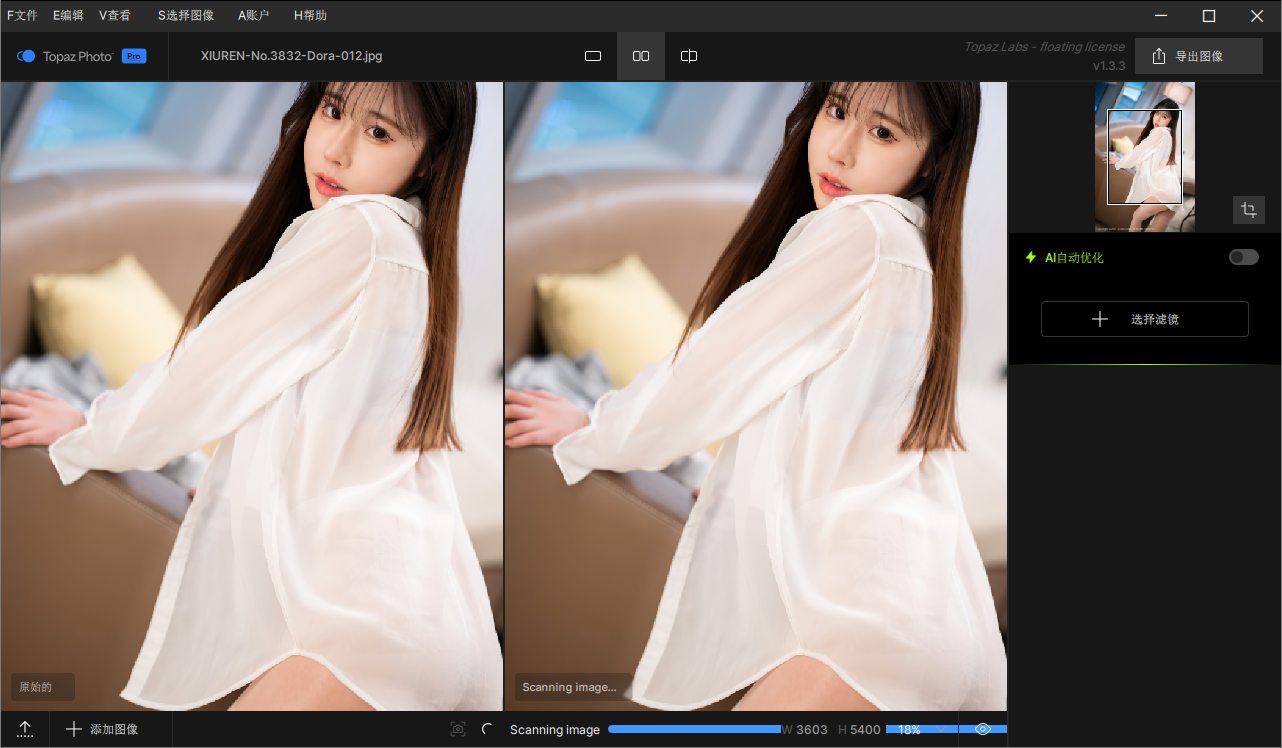Viewport: 1282px width, 748px height.
Task: Open the A账户 account menu
Action: click(252, 15)
